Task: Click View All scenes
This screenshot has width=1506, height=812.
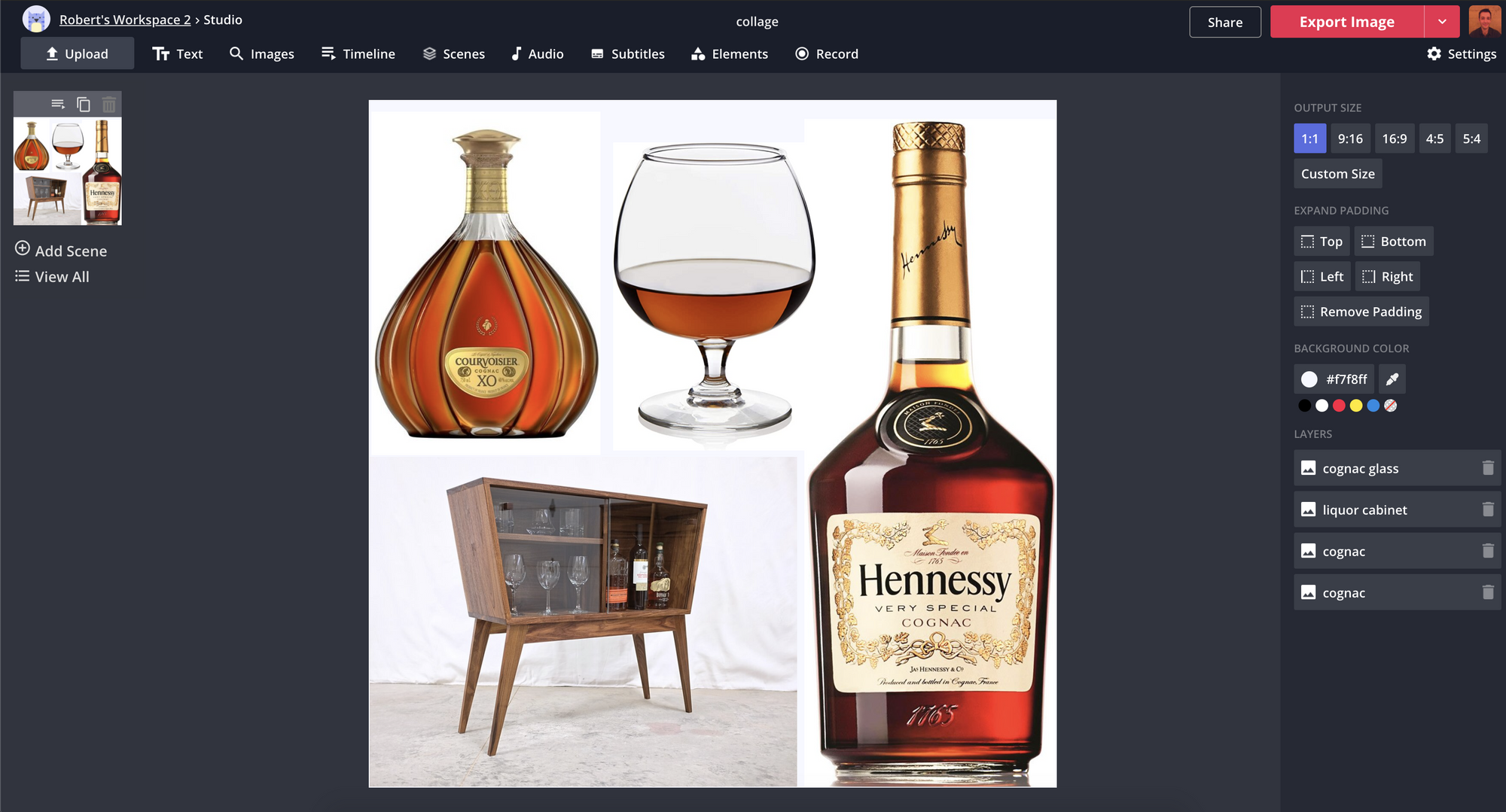Action: click(52, 276)
